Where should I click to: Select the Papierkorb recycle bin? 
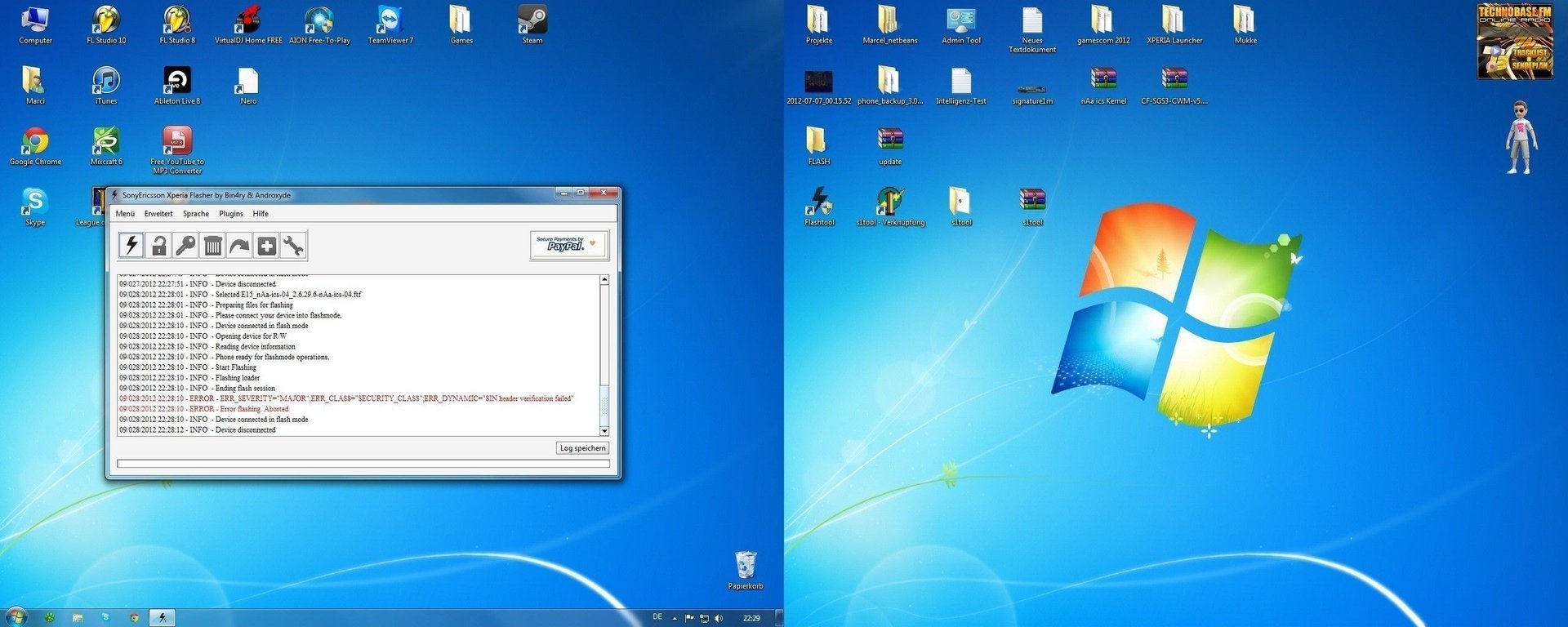tap(746, 570)
